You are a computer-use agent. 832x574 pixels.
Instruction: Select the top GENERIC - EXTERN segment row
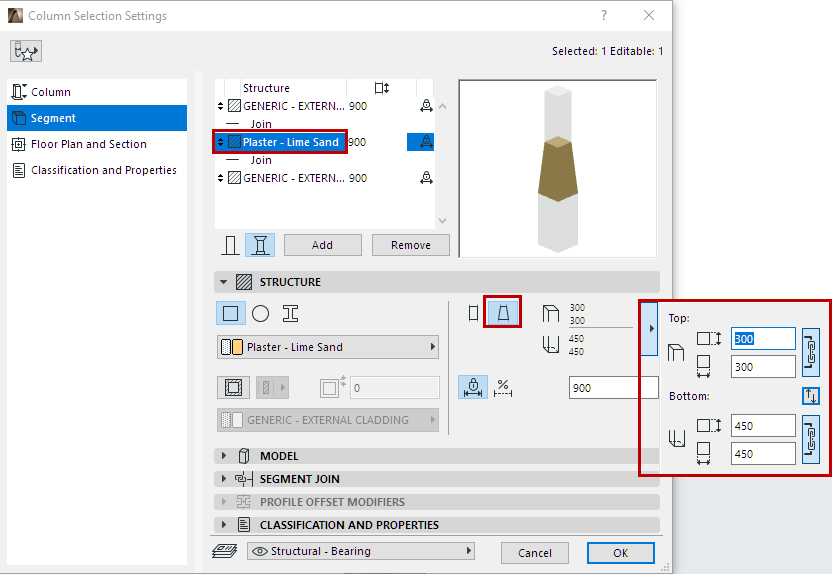click(325, 106)
